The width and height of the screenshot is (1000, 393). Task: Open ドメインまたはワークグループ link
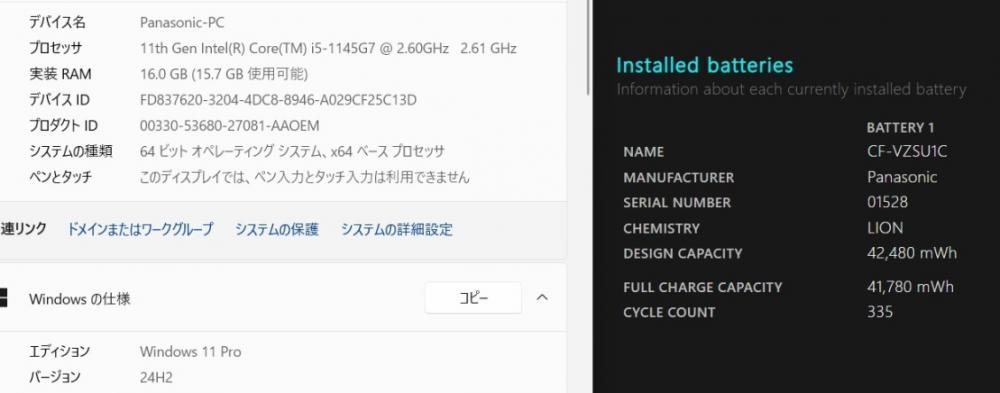140,230
